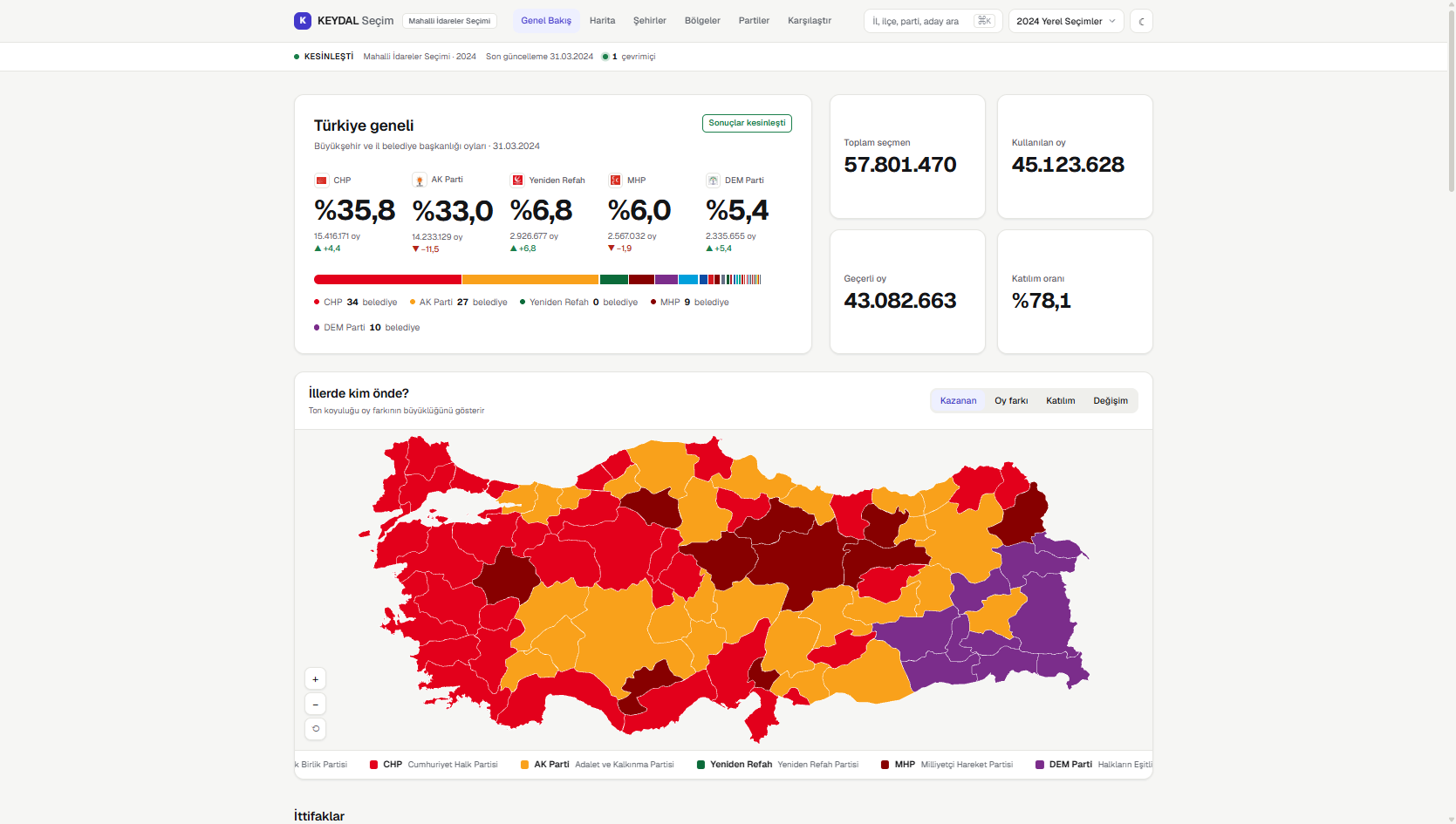Open the Bölgeler nav tab

click(x=702, y=21)
